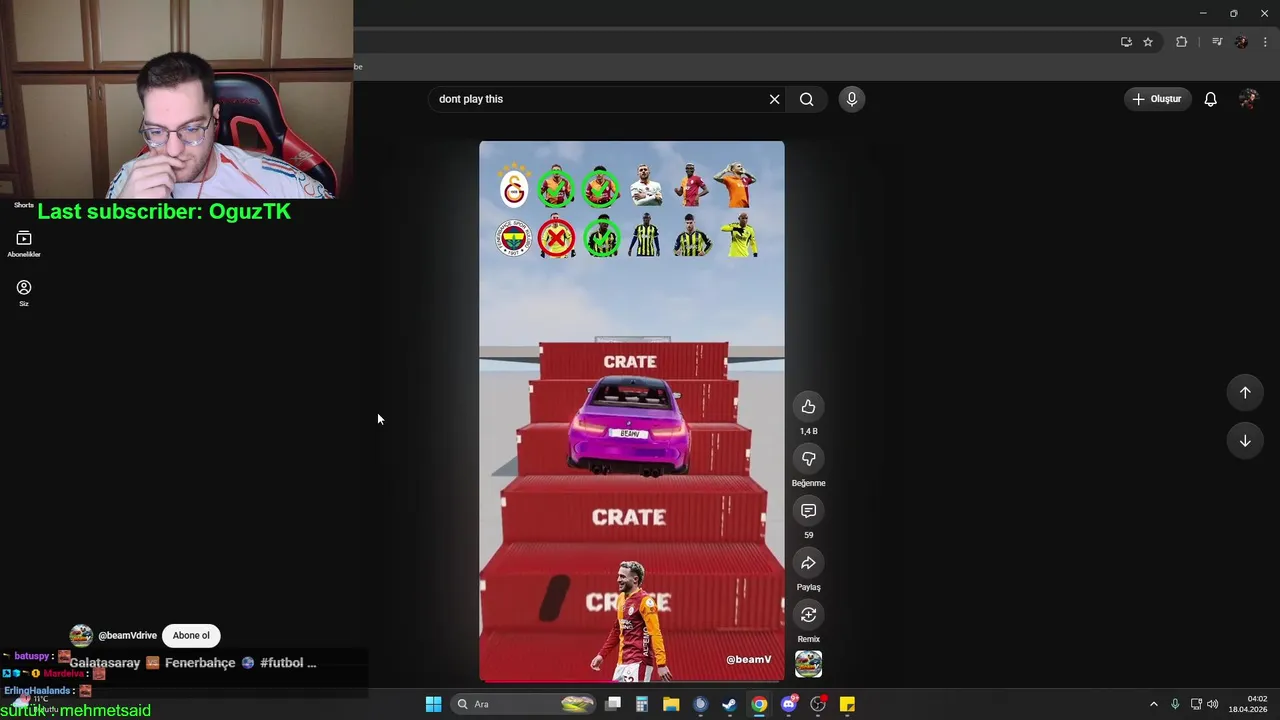1280x720 pixels.
Task: Launch Calculator from the taskbar
Action: 642,704
